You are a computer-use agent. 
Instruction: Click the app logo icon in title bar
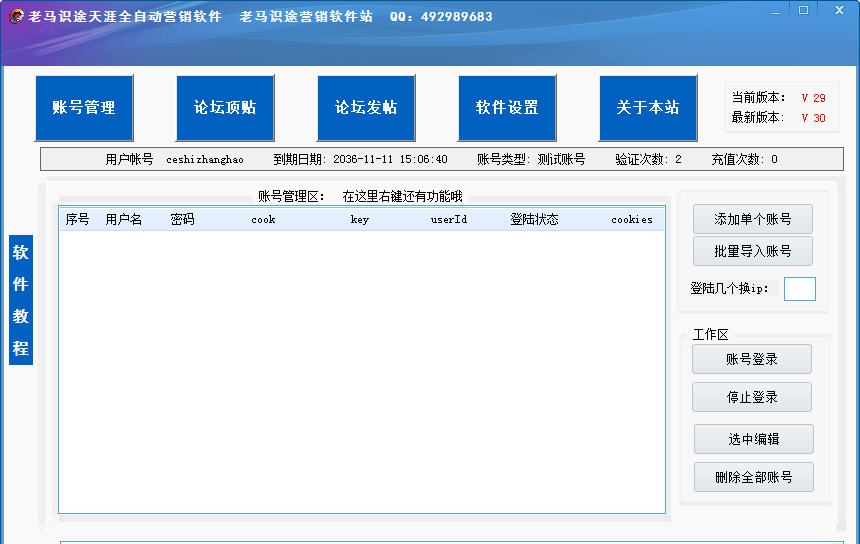tap(16, 17)
